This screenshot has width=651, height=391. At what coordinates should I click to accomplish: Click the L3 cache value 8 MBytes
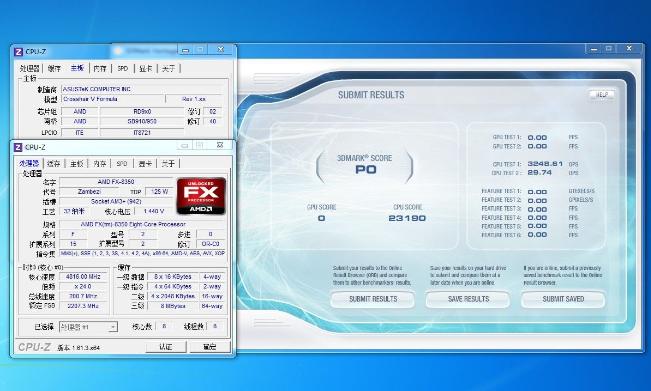pos(173,306)
